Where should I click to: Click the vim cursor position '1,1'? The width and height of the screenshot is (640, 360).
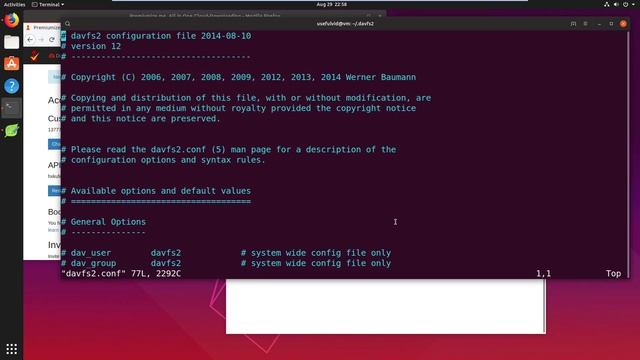543,273
